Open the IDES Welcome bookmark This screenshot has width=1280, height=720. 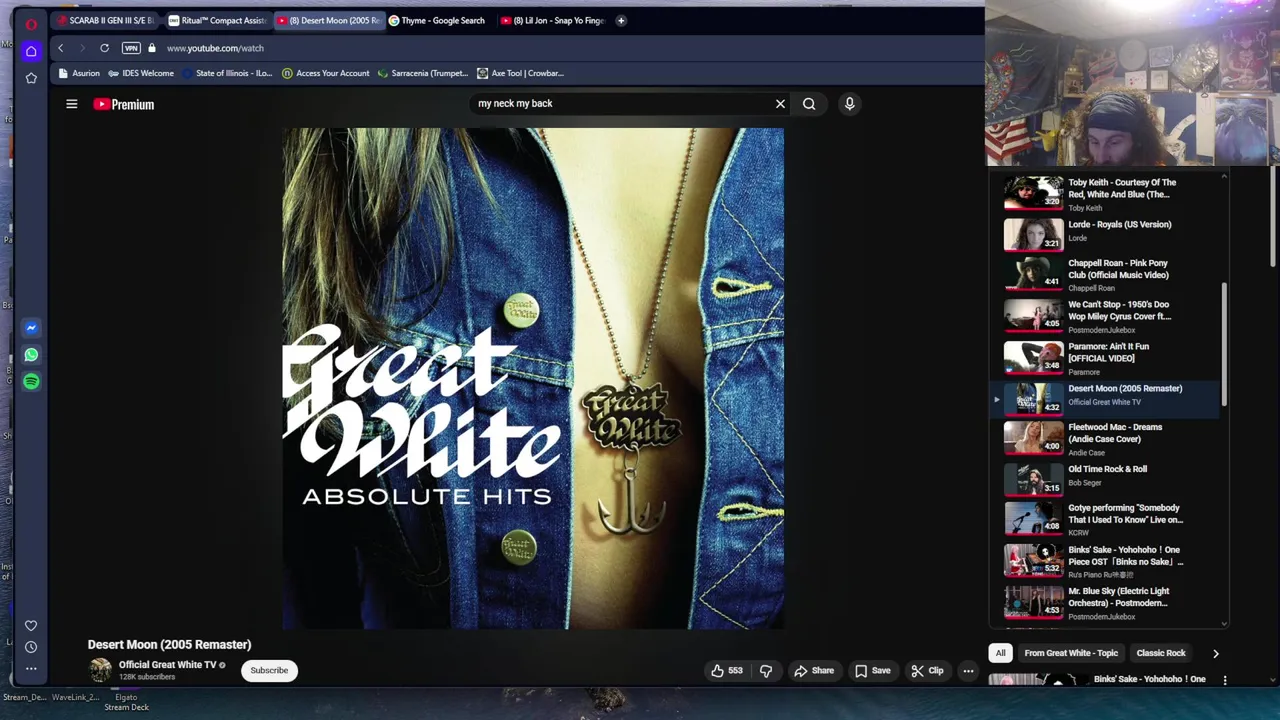click(x=141, y=73)
